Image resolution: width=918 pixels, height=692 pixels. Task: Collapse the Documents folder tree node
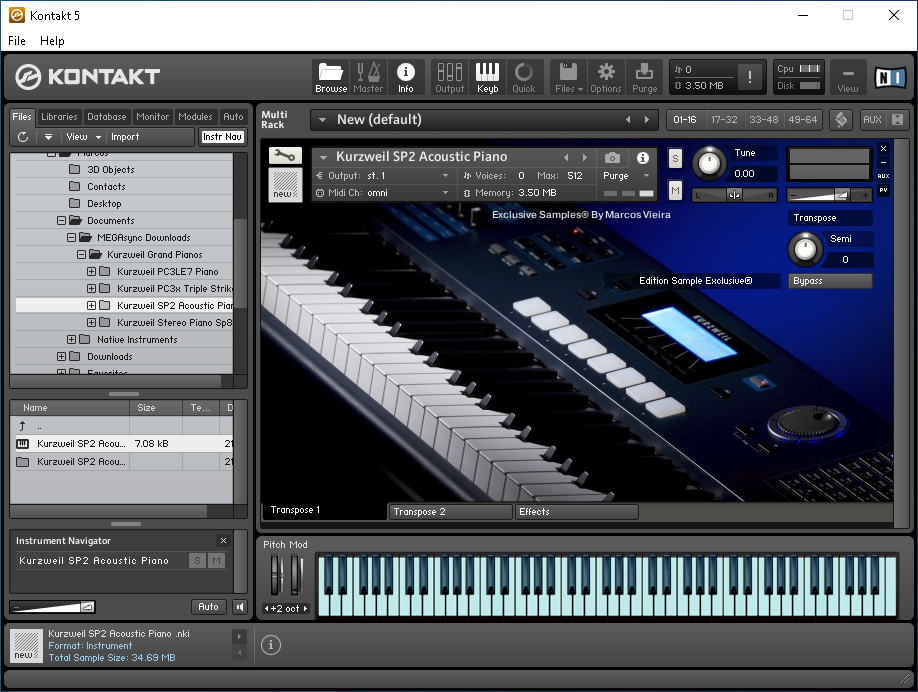coord(61,221)
